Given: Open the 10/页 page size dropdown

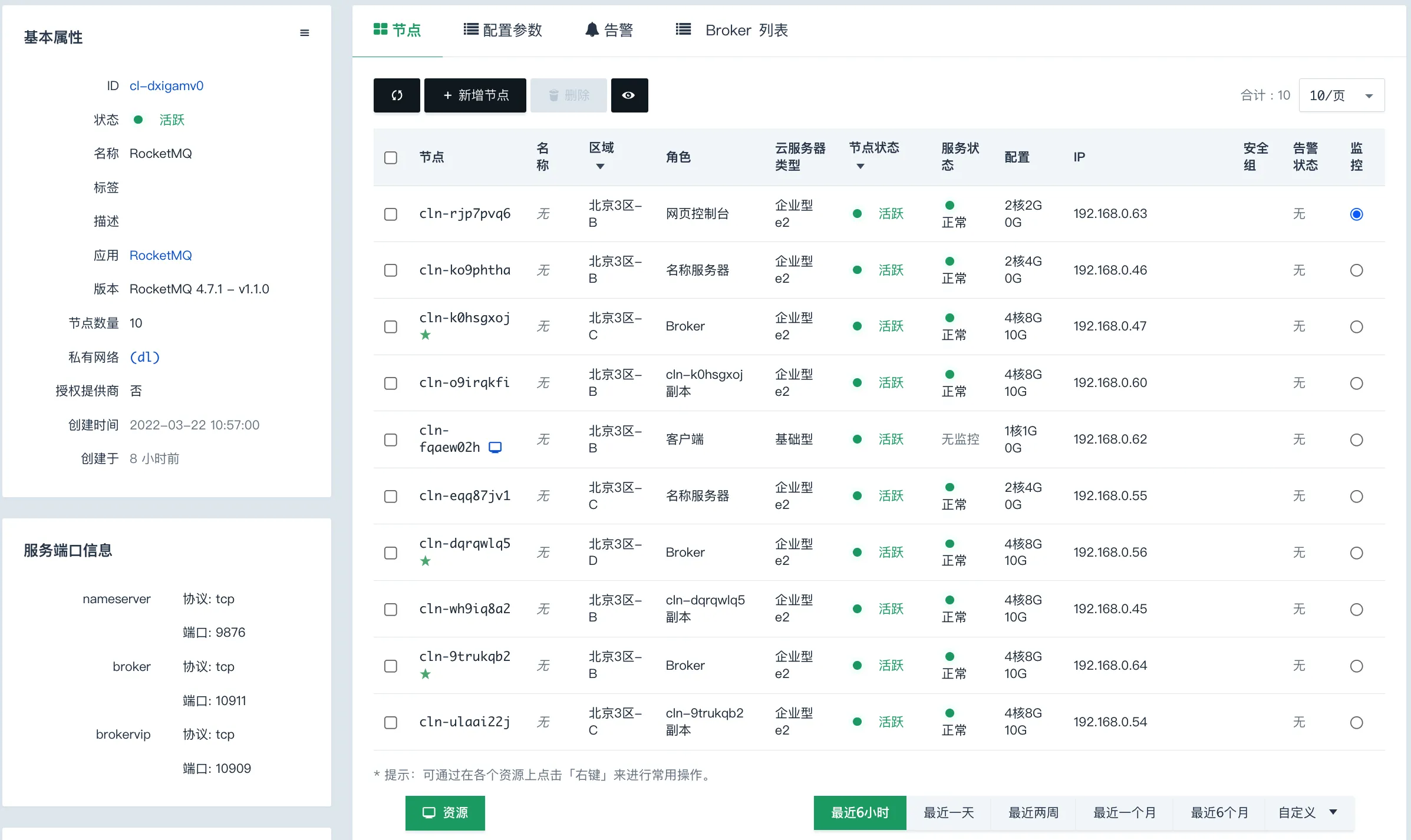Looking at the screenshot, I should pos(1341,95).
